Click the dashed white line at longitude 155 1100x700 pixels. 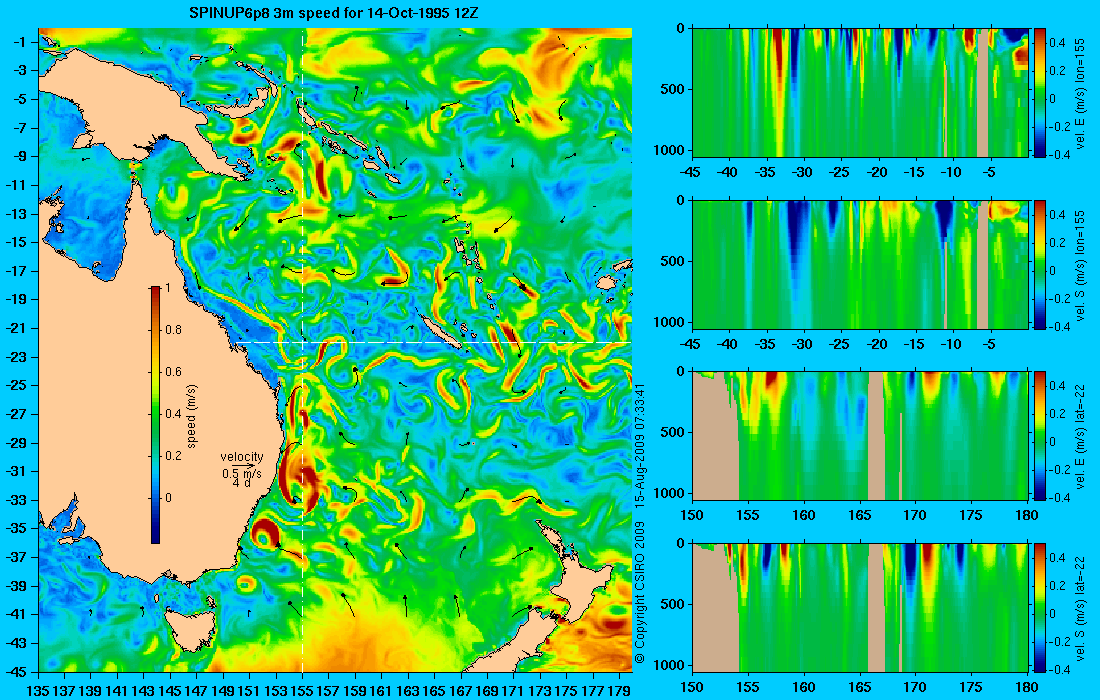[302, 350]
